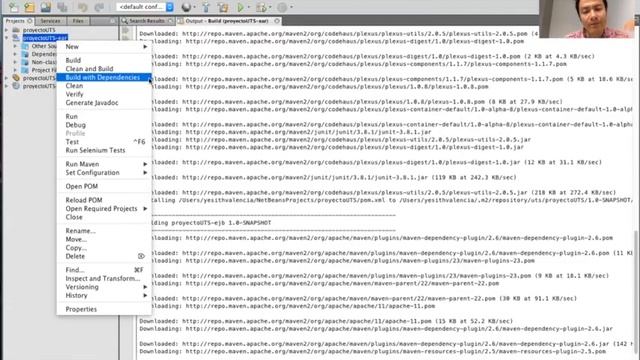Click the Clean and Build toolbar icon

[223, 7]
